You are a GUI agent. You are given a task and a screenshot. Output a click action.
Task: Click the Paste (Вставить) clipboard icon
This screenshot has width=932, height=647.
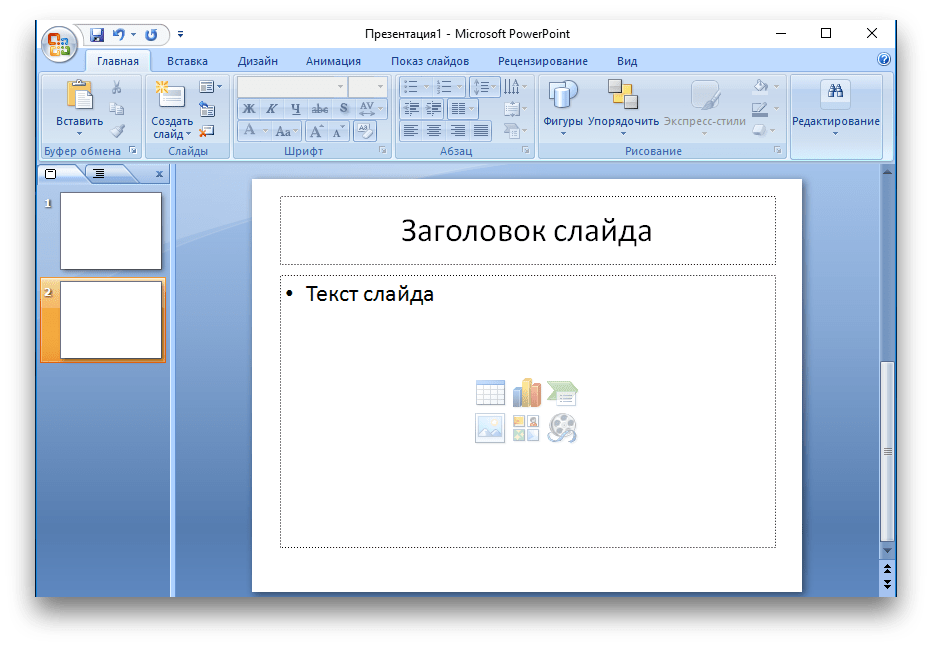click(79, 96)
